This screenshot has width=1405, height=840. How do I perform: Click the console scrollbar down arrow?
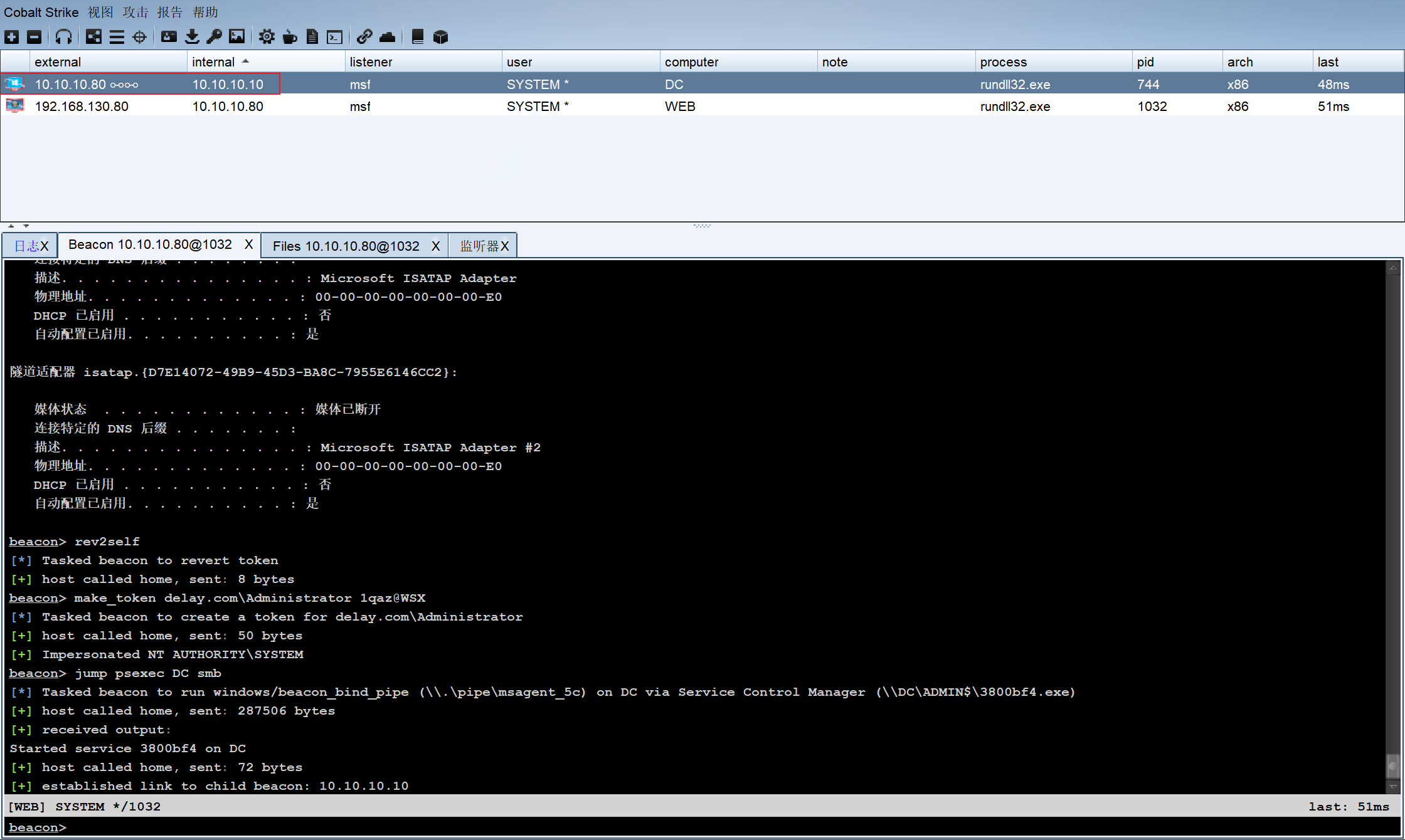(1392, 787)
